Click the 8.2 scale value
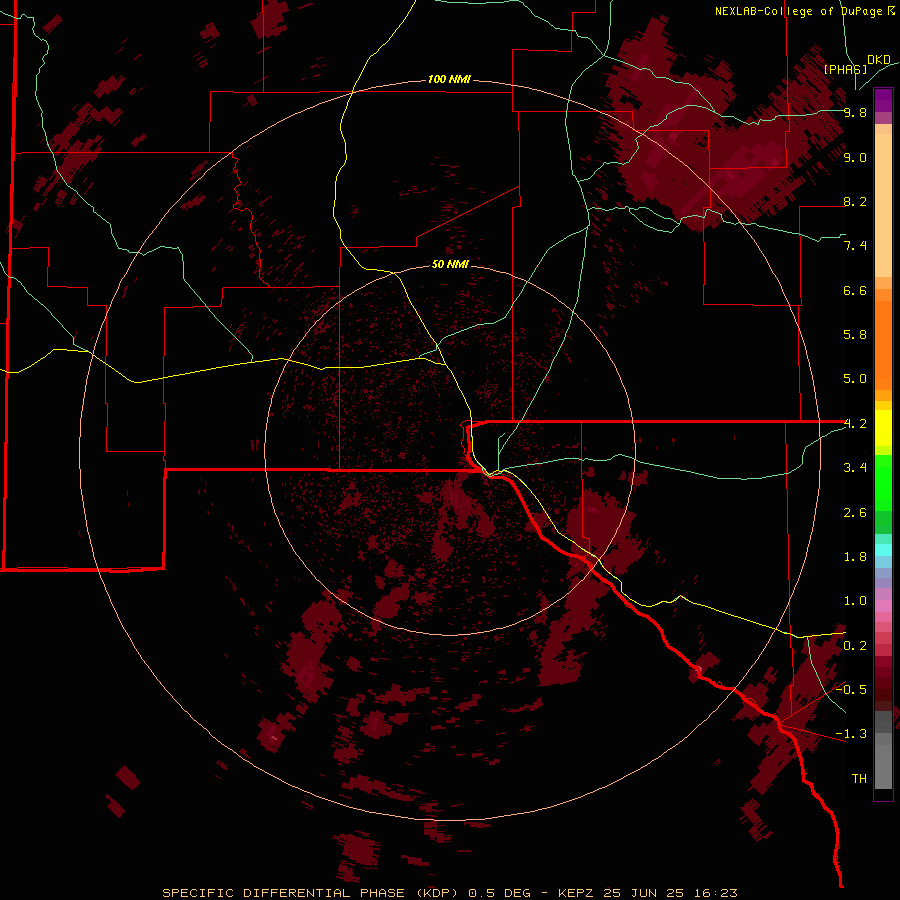Image resolution: width=900 pixels, height=900 pixels. 855,201
